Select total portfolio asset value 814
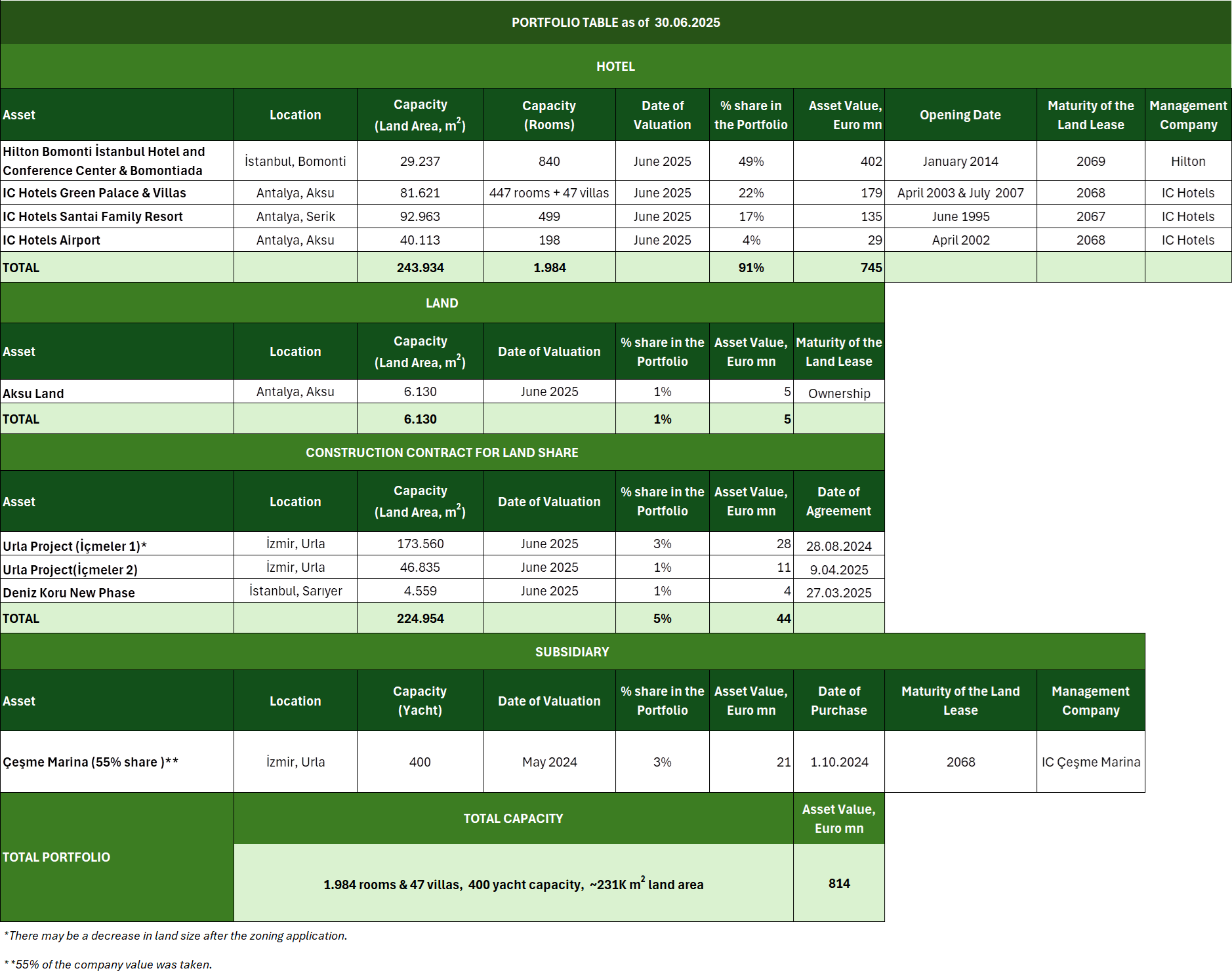Image resolution: width=1232 pixels, height=979 pixels. coord(839,883)
